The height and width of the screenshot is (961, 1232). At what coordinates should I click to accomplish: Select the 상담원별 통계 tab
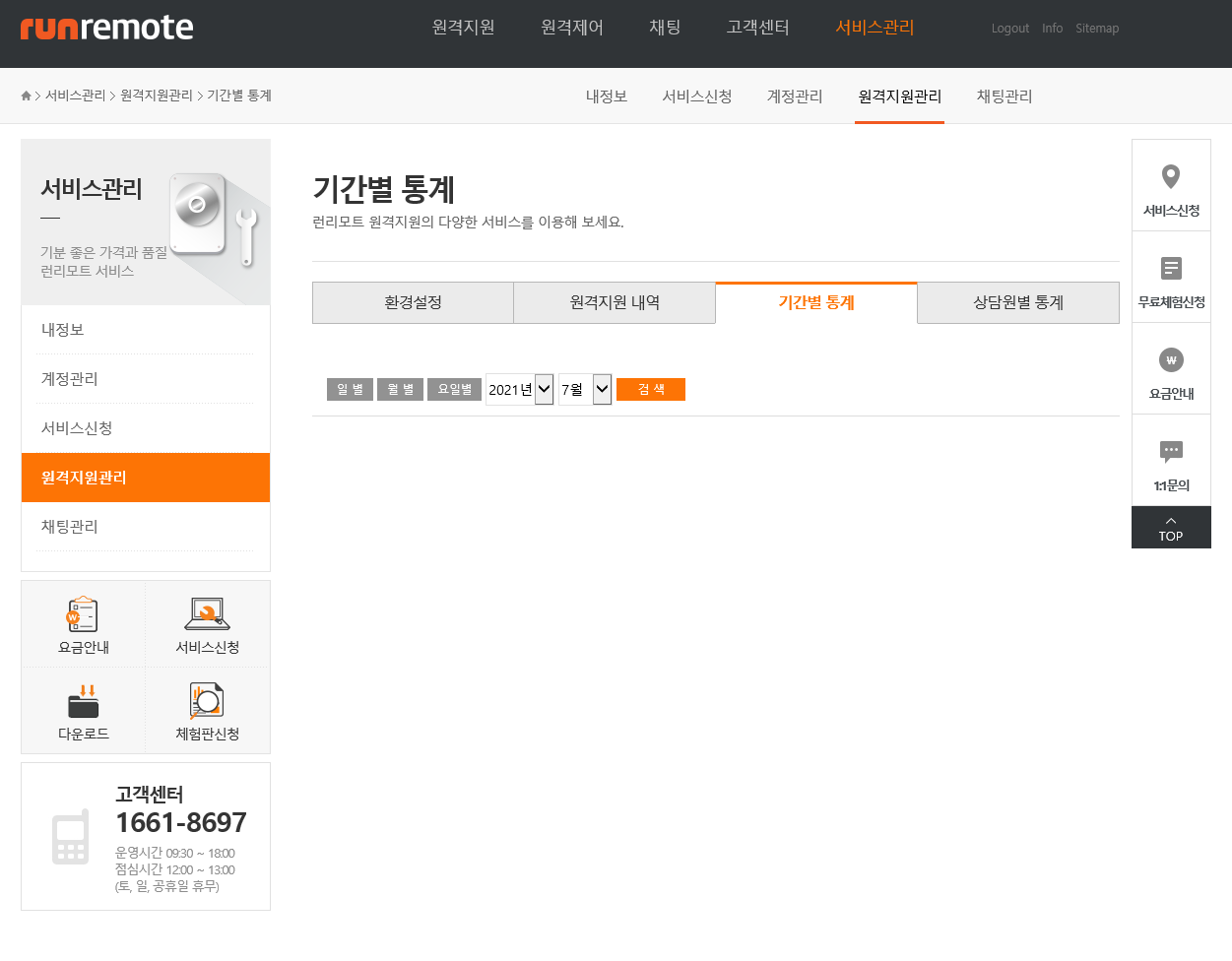click(x=1017, y=303)
